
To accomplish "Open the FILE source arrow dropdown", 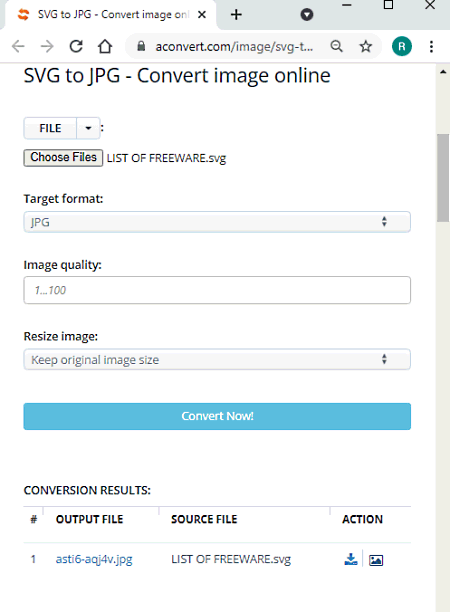I will (88, 128).
